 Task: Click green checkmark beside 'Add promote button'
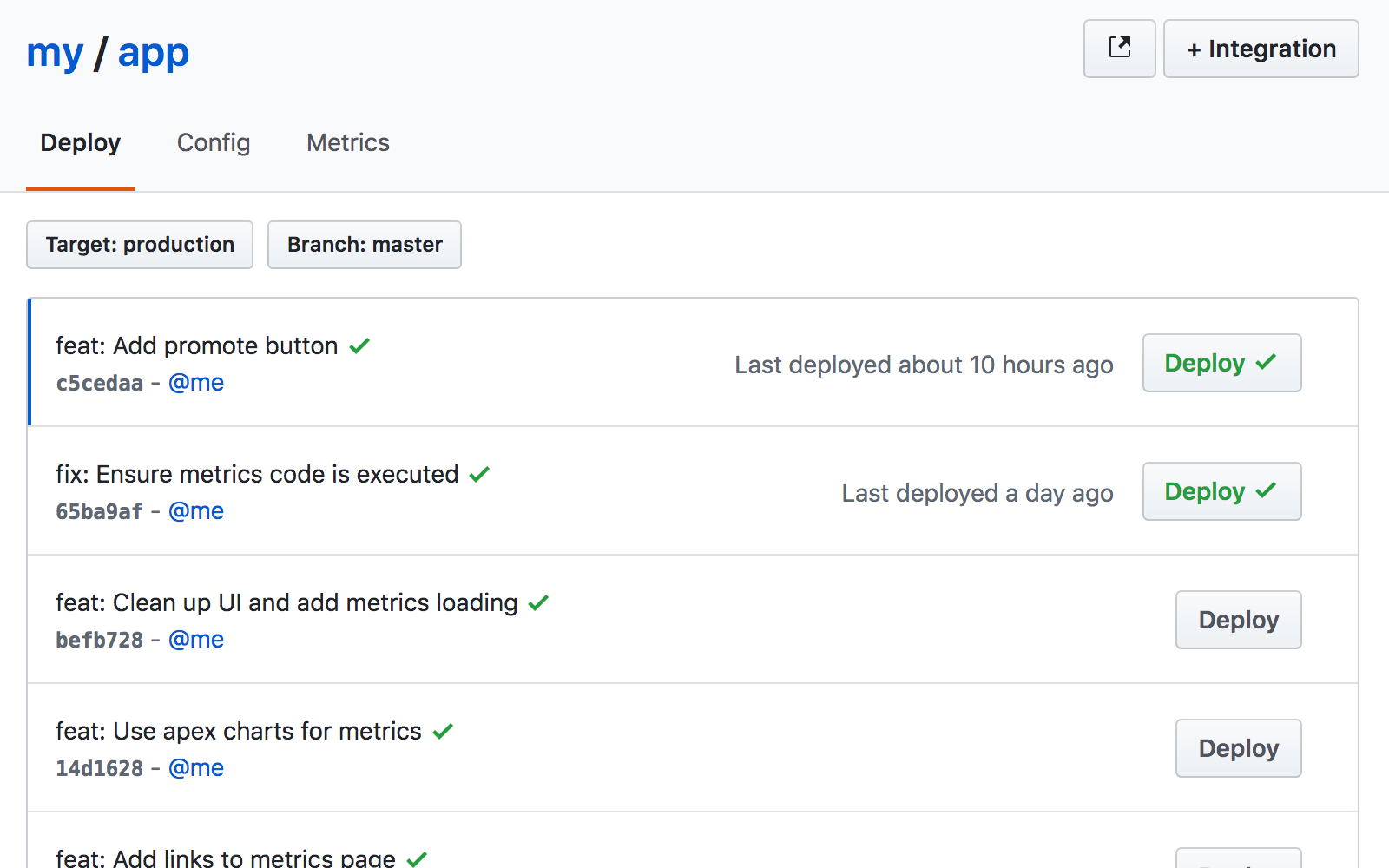[x=359, y=346]
